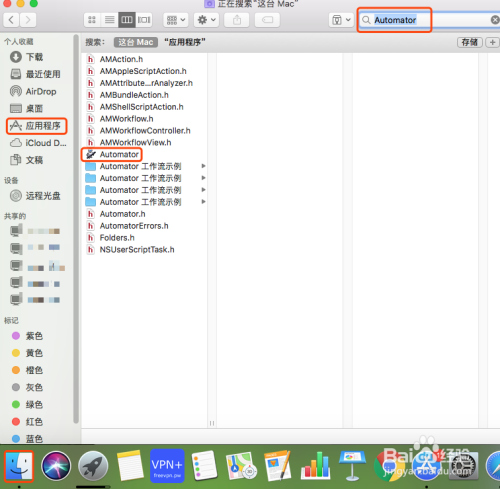
Task: Open Launchpad from the Dock
Action: tap(93, 466)
